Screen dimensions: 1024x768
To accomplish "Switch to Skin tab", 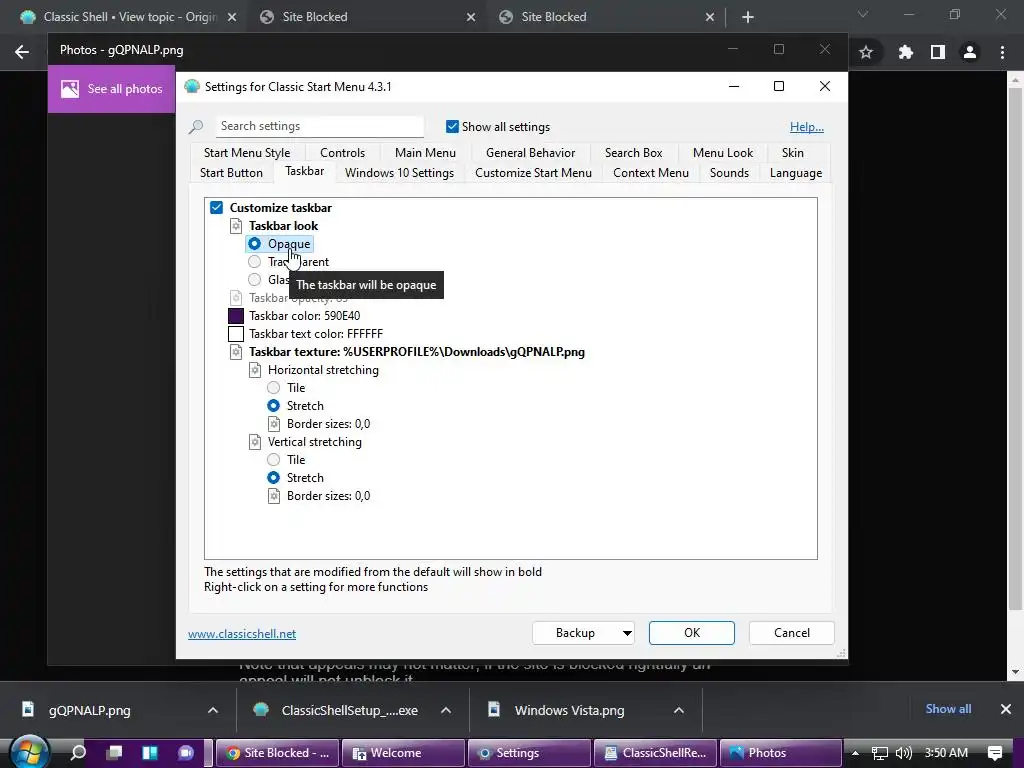I will coord(793,153).
